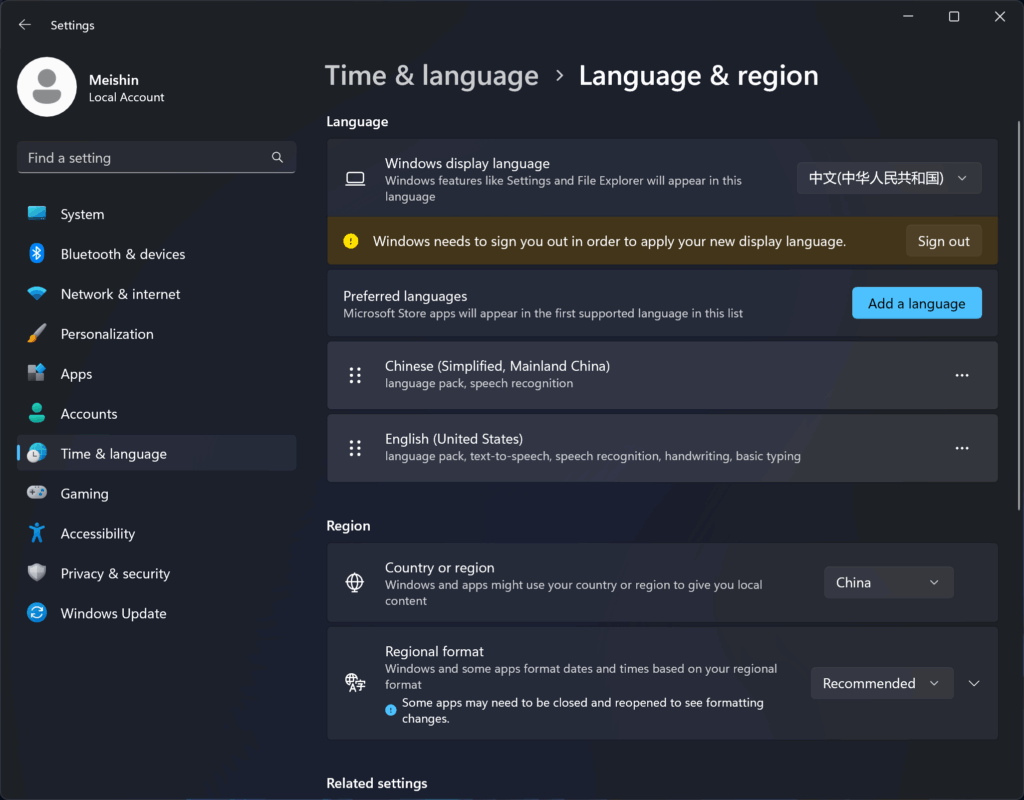Open the Network & internet section

[x=120, y=294]
